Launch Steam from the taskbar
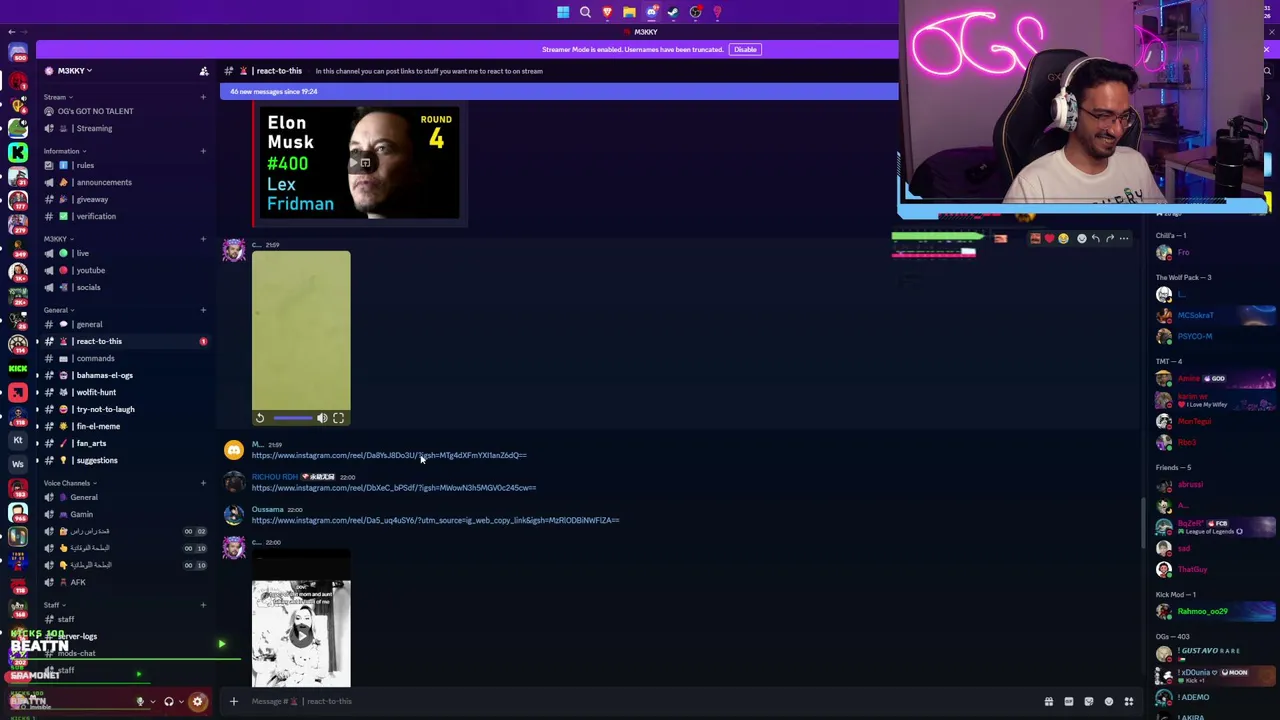The height and width of the screenshot is (720, 1280). click(x=673, y=12)
